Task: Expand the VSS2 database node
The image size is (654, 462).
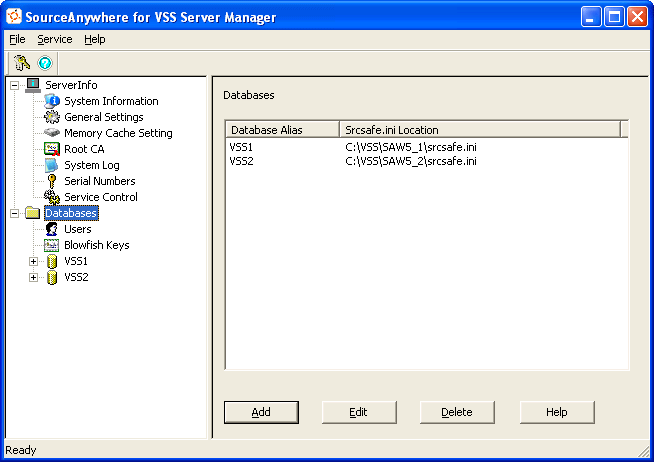Action: (33, 277)
